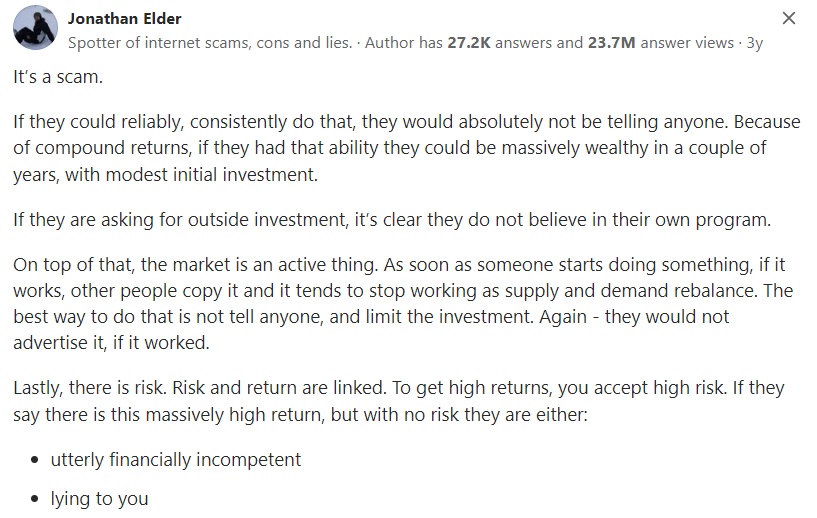Click the sentence about asking for outside investment

point(392,220)
